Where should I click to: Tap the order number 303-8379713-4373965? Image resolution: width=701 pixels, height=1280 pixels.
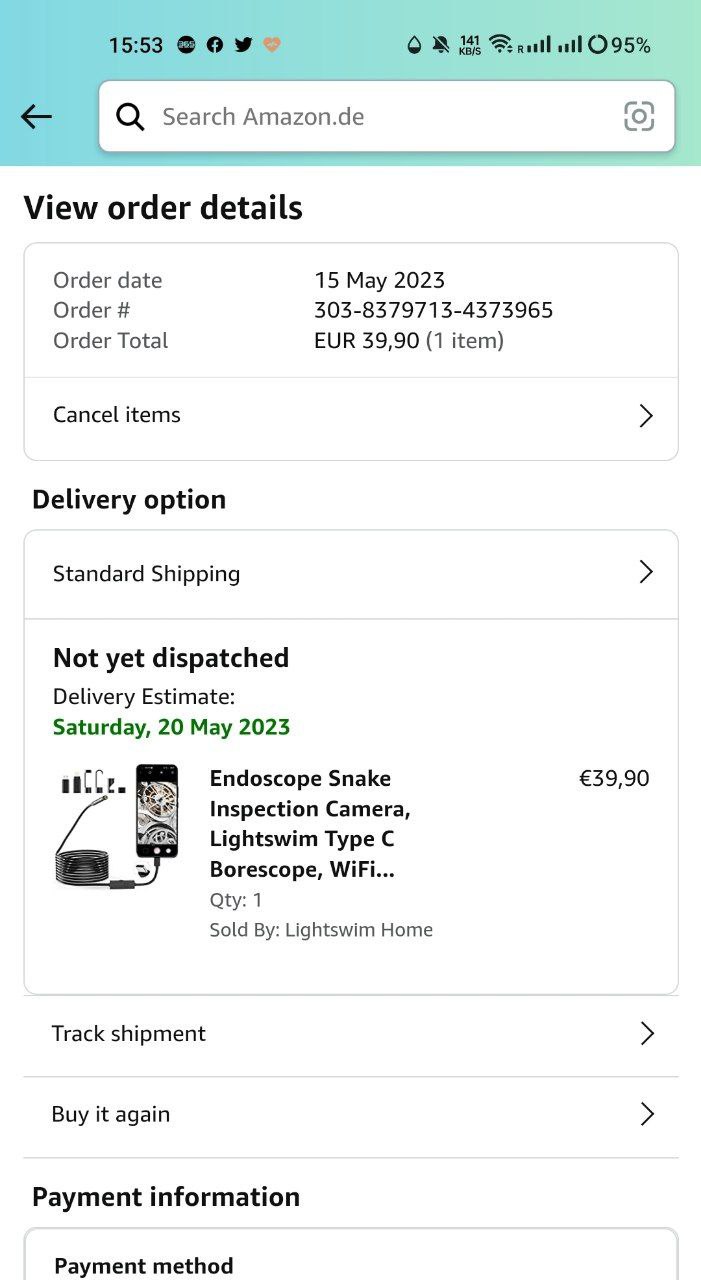point(433,310)
